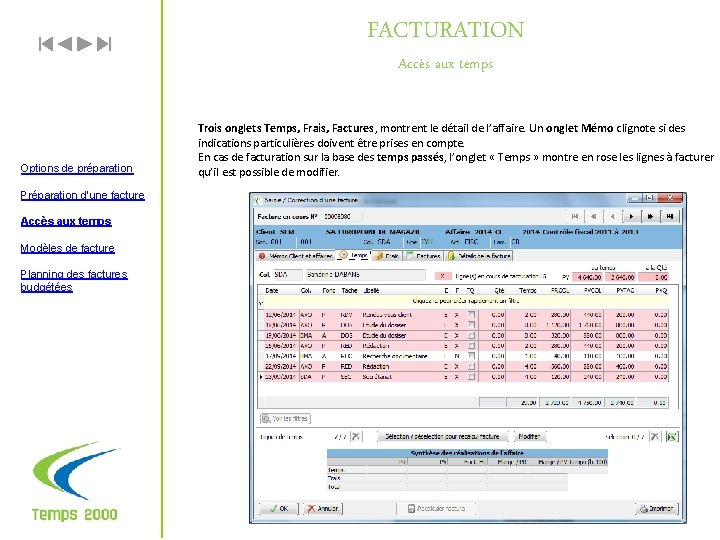Go to the first help page arrow

(x=46, y=44)
